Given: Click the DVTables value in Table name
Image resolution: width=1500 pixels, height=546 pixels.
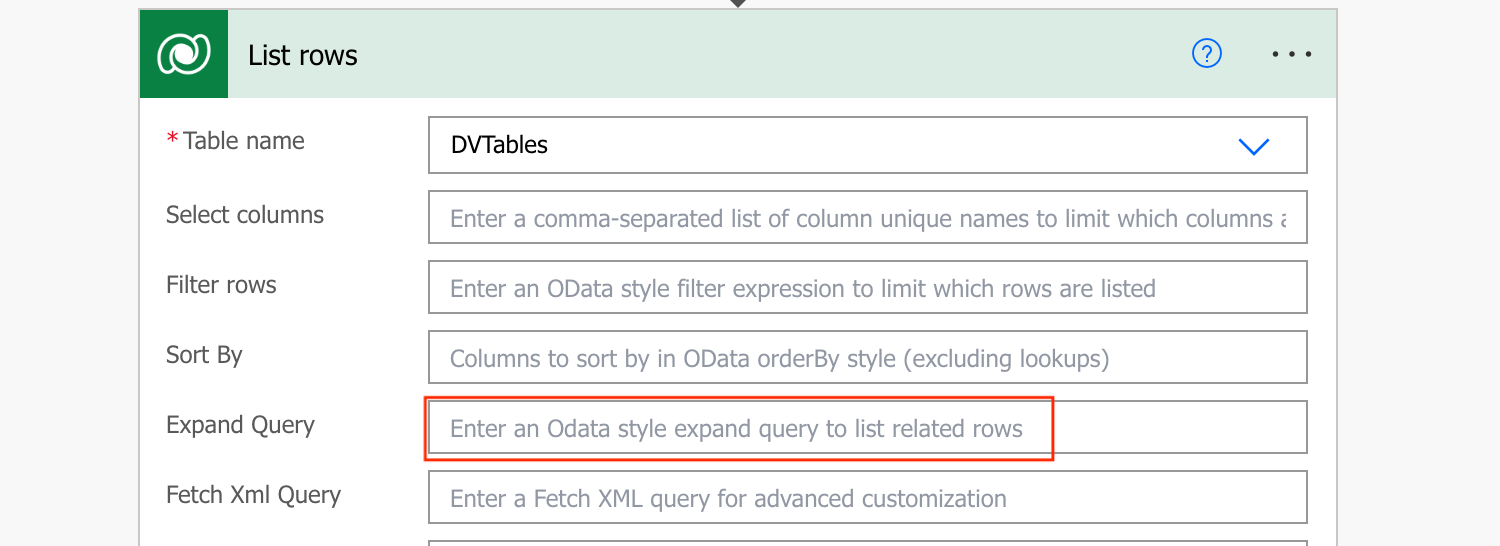Looking at the screenshot, I should pos(499,145).
